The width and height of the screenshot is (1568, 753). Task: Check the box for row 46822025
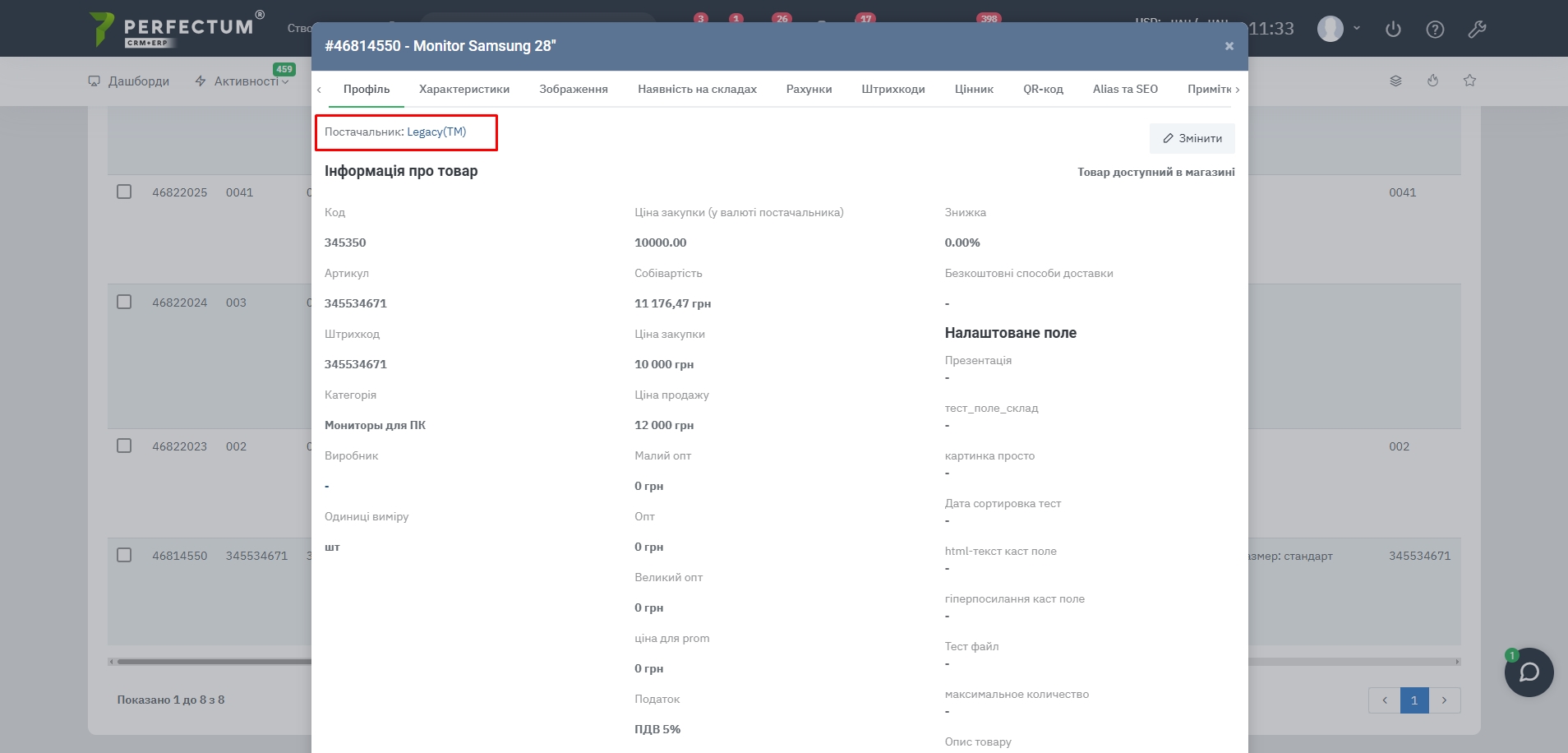tap(124, 192)
